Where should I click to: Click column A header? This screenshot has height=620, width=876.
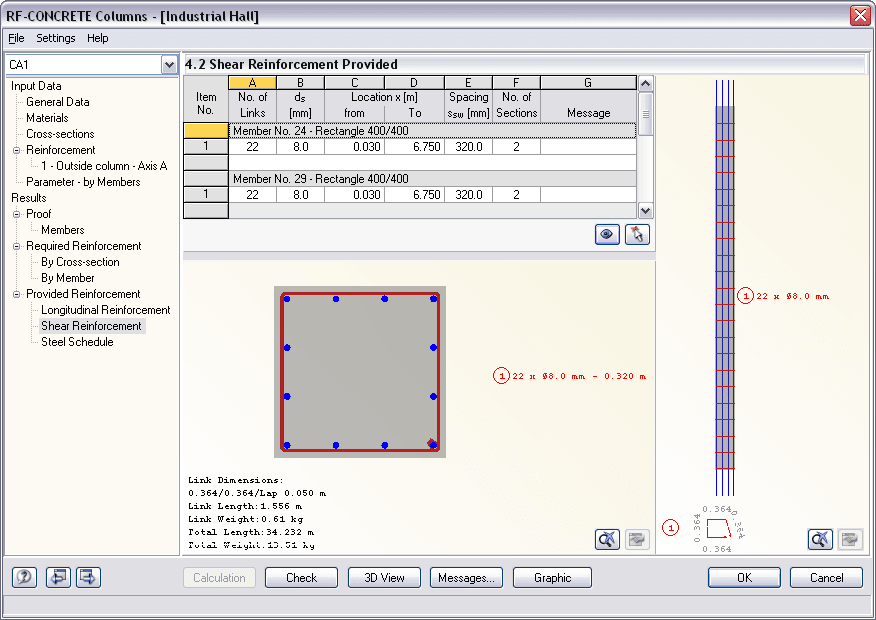coord(252,83)
